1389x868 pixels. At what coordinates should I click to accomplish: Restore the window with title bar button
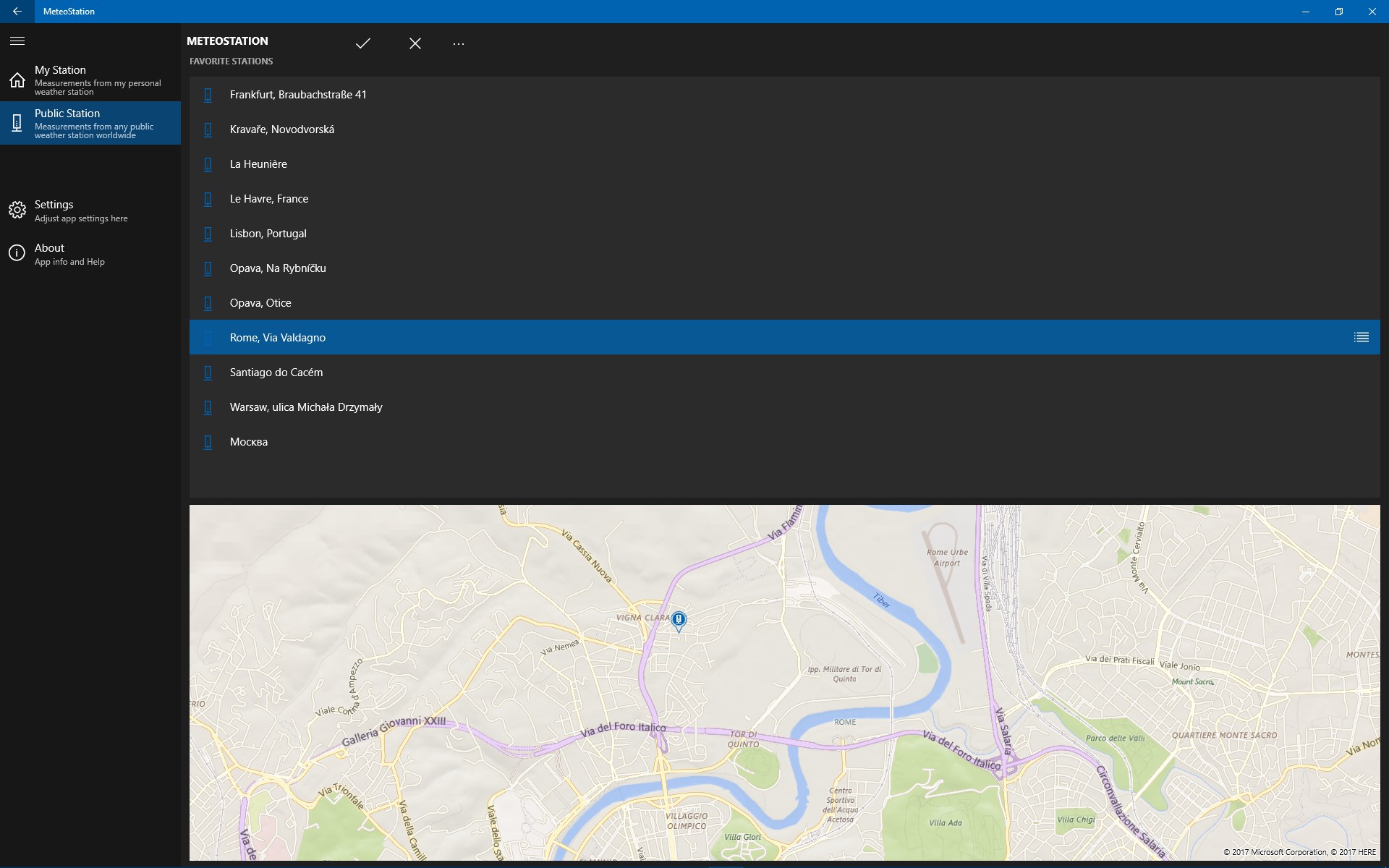(1338, 12)
